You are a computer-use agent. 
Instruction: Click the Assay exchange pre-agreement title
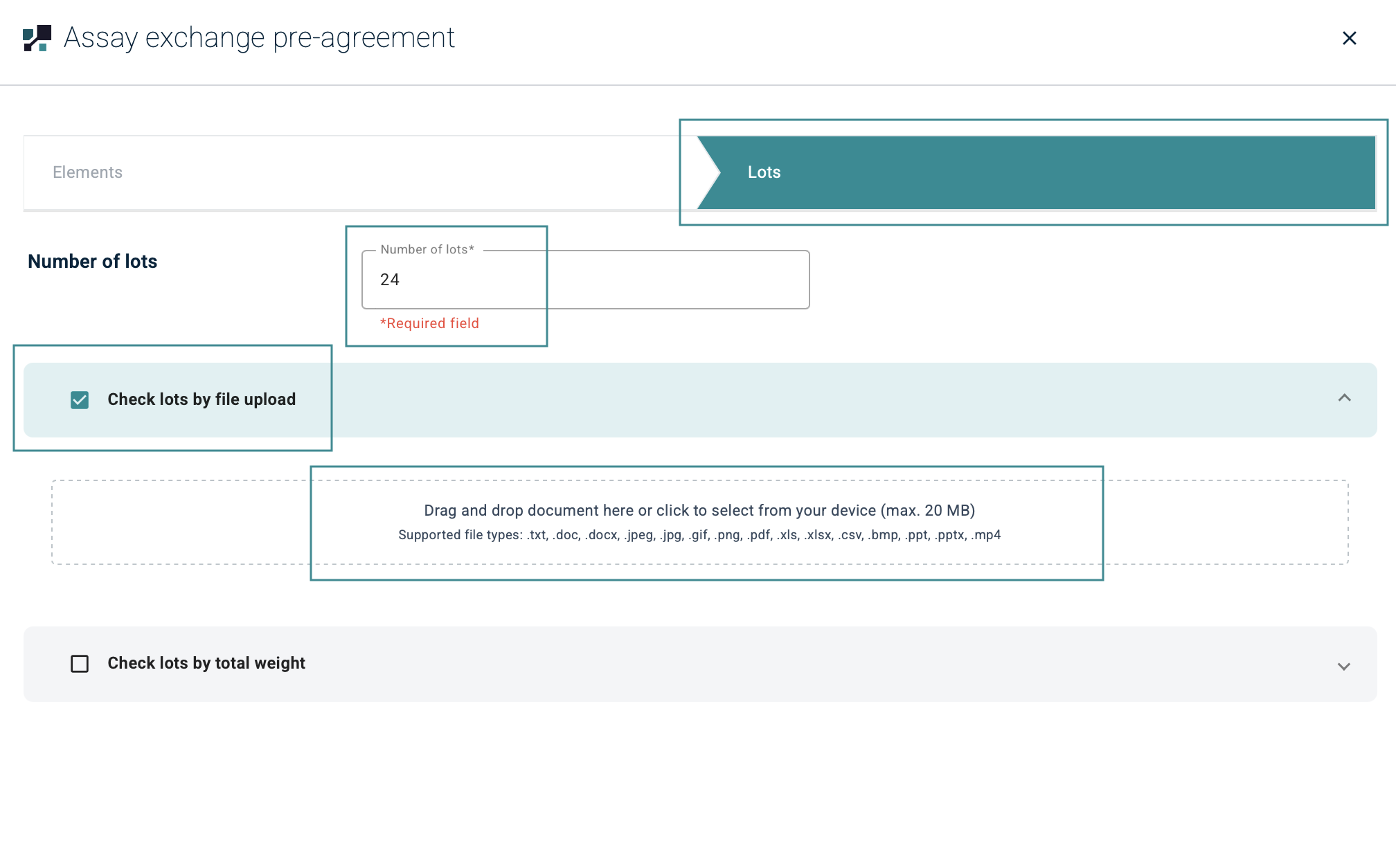click(259, 38)
